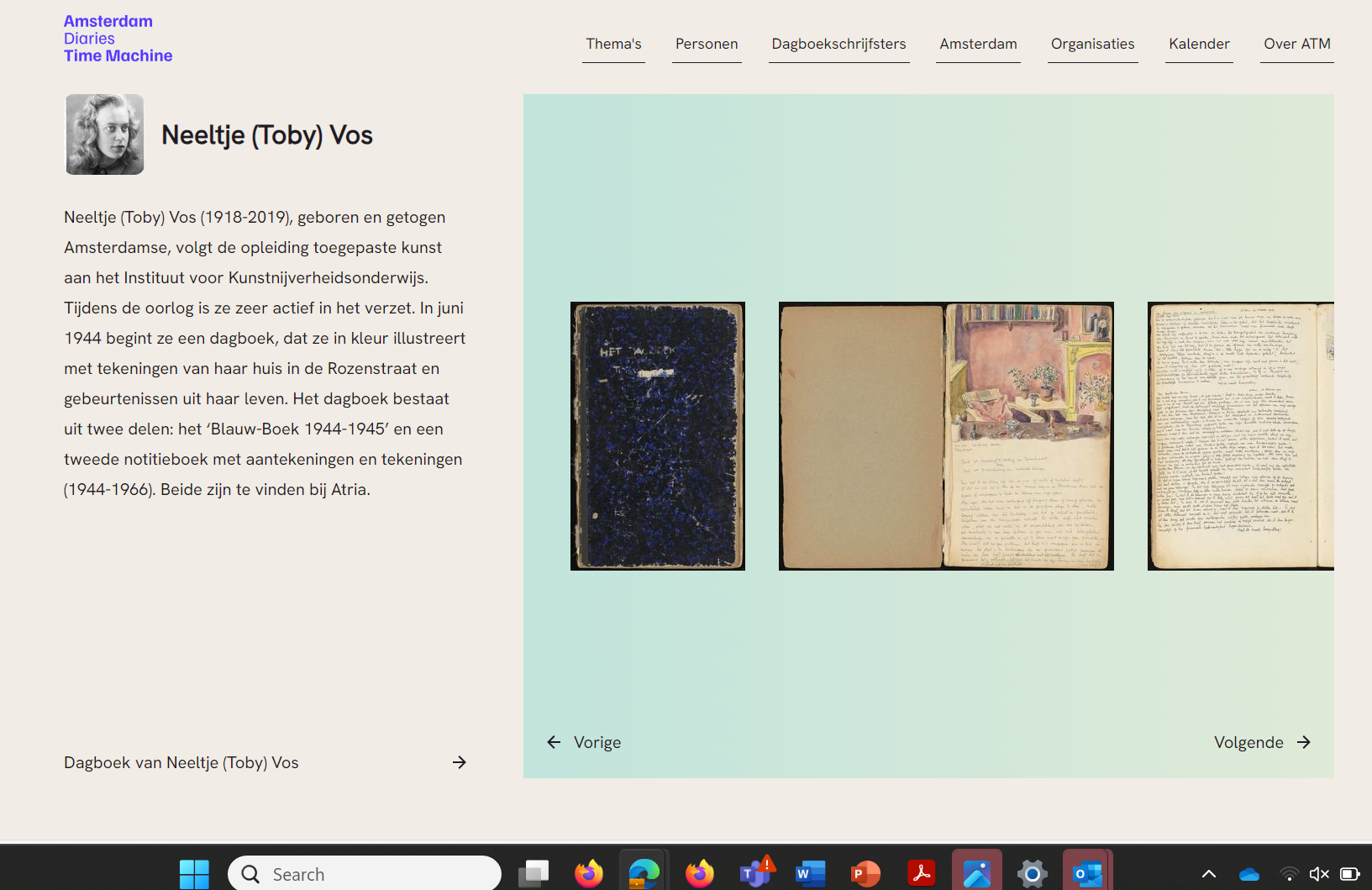
Task: Select Kalender in the navigation bar
Action: [x=1199, y=44]
